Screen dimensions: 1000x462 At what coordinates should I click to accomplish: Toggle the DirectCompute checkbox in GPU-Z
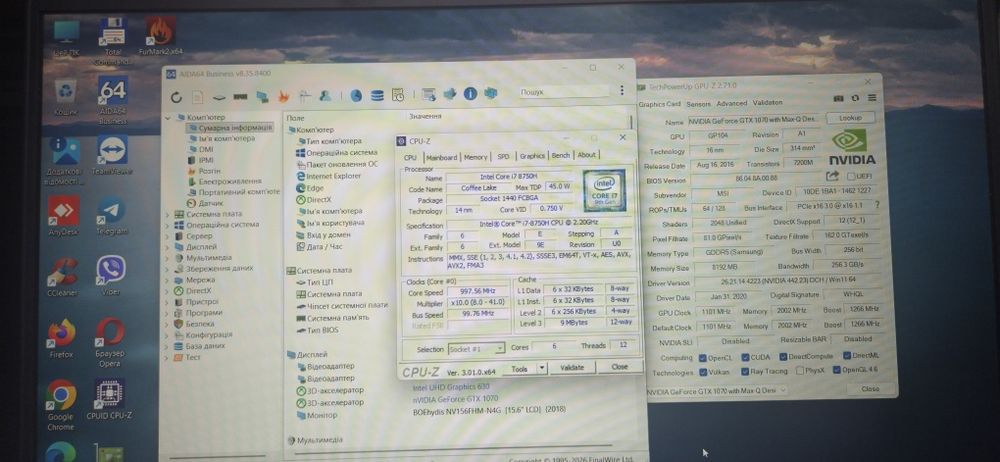pyautogui.click(x=784, y=356)
